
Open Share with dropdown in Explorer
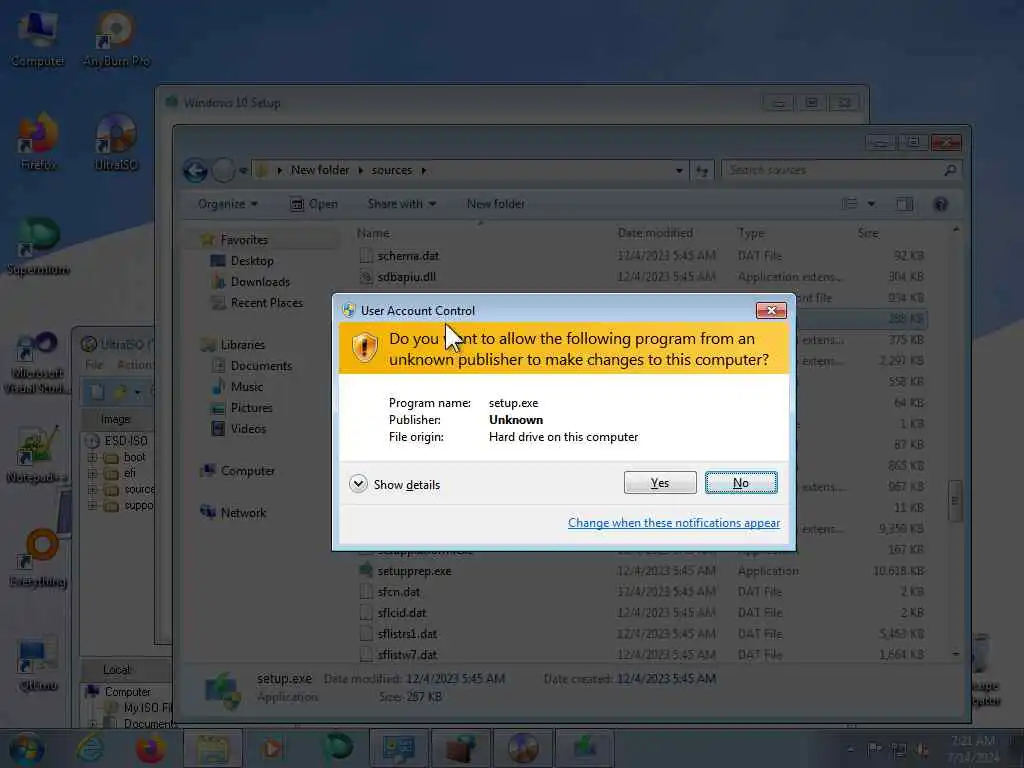(x=401, y=204)
